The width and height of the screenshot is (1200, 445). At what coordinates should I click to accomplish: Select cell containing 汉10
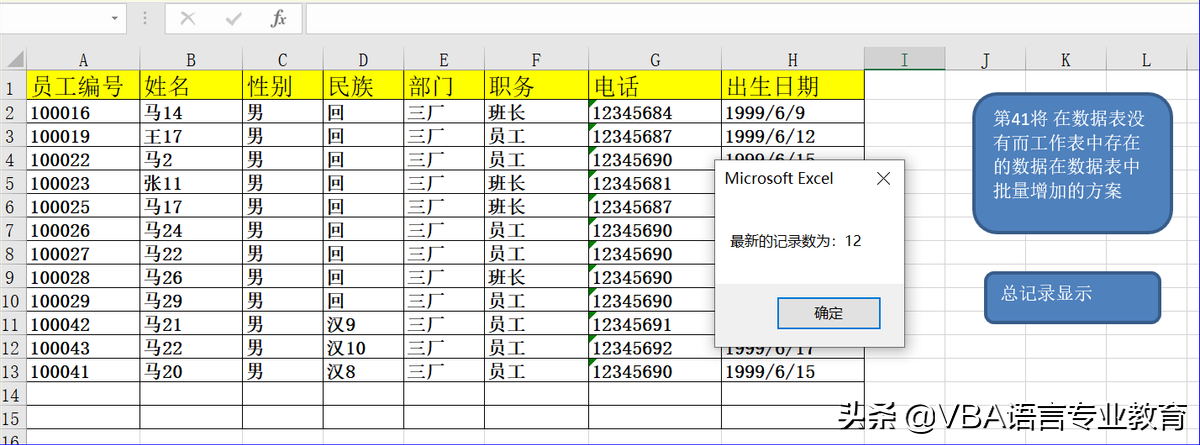pyautogui.click(x=363, y=347)
